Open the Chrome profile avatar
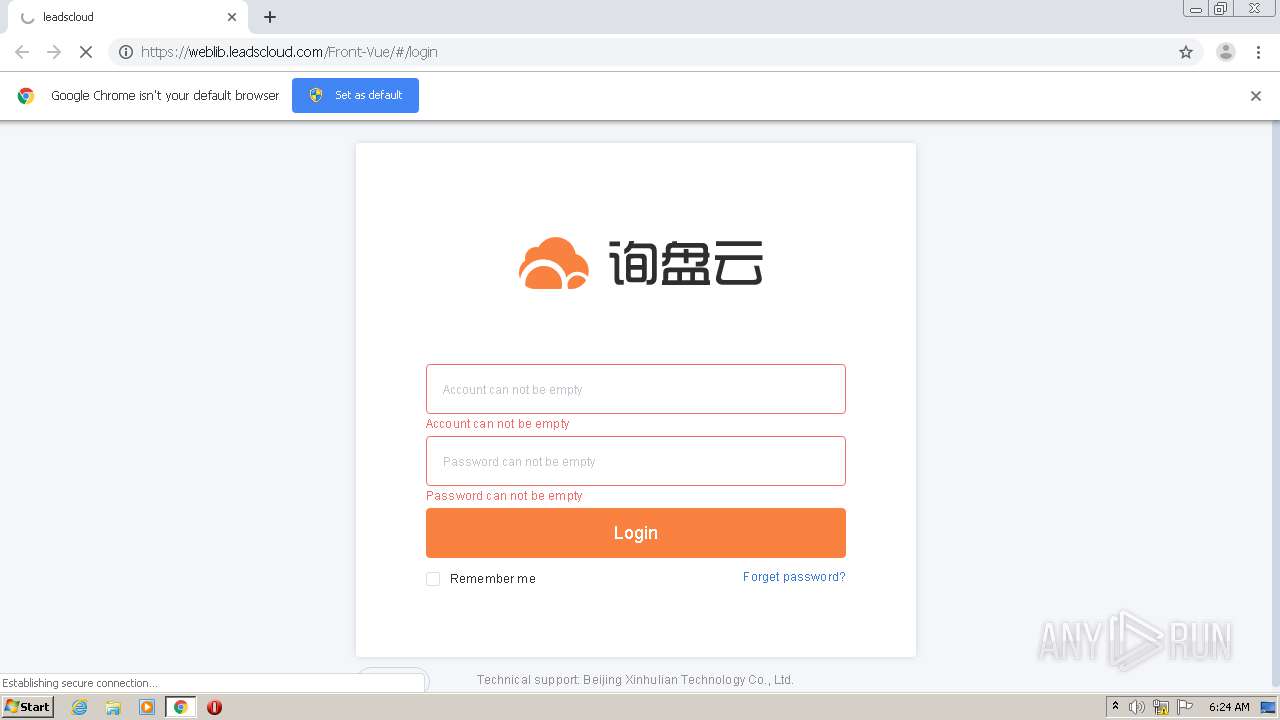 click(1226, 52)
